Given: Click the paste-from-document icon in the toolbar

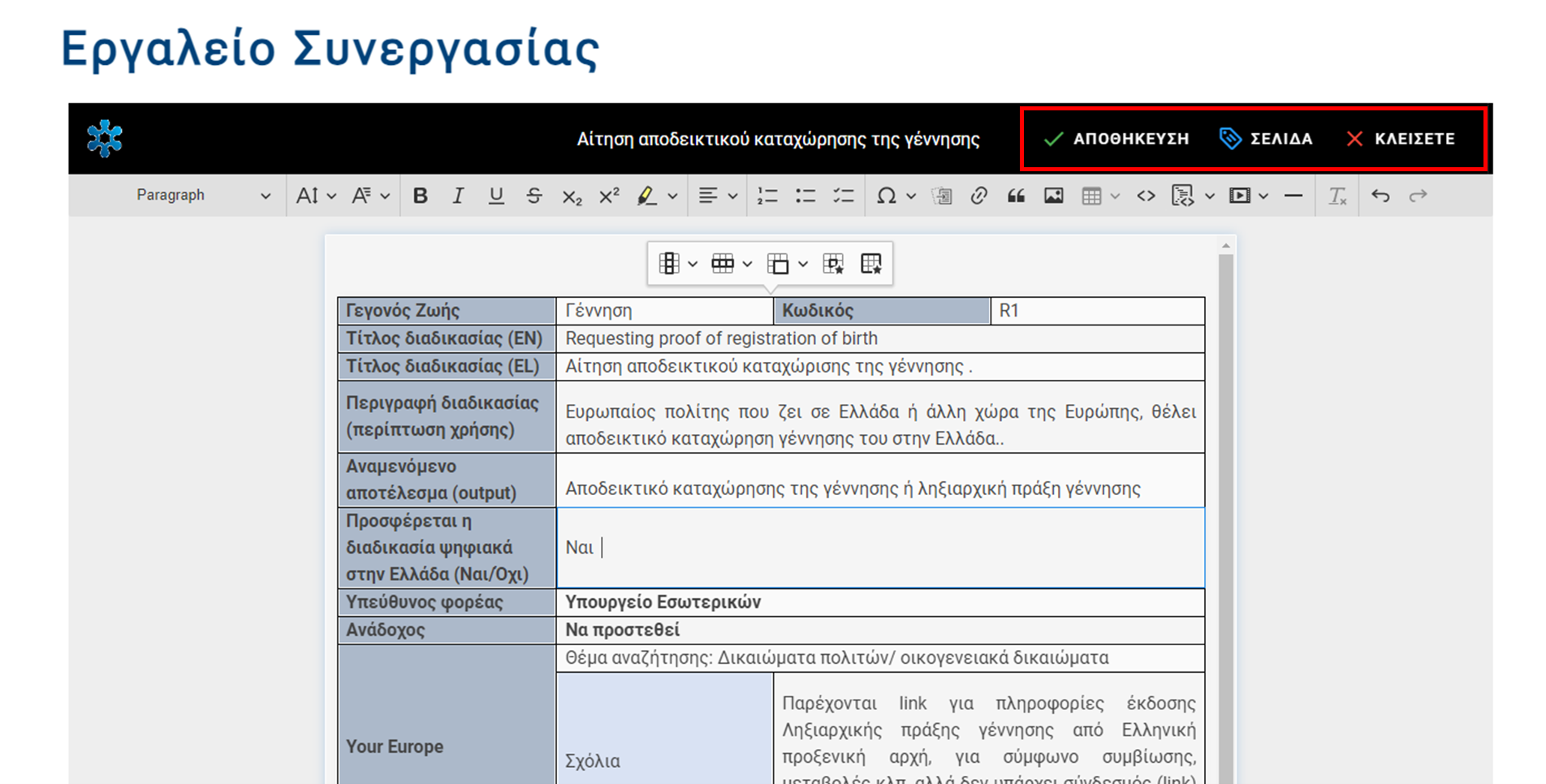Looking at the screenshot, I should (x=941, y=196).
